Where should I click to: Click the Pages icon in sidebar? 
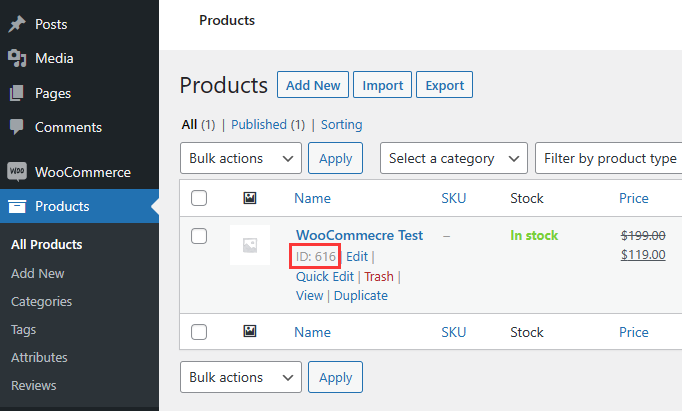click(x=17, y=93)
